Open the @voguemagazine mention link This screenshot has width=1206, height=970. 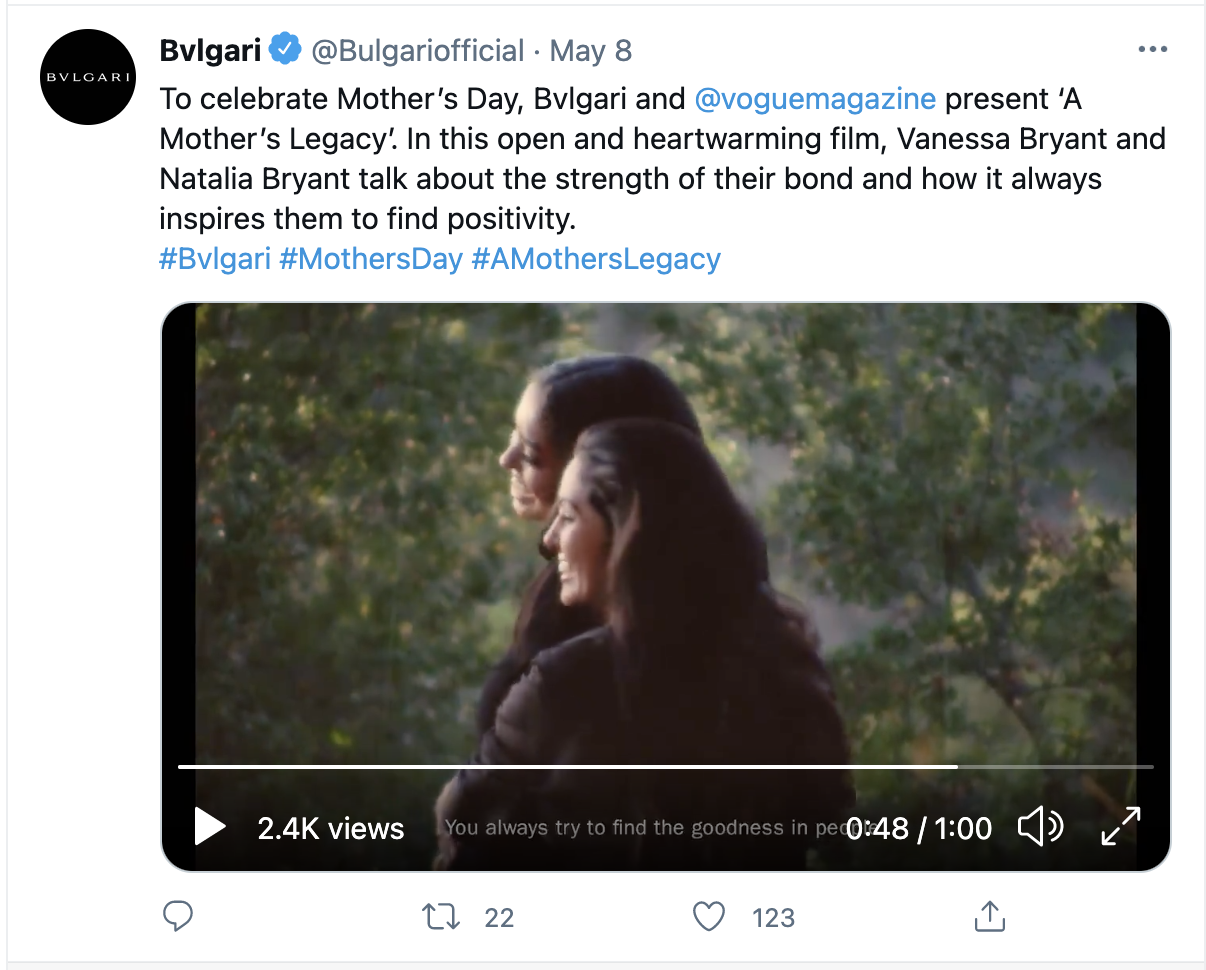[815, 99]
